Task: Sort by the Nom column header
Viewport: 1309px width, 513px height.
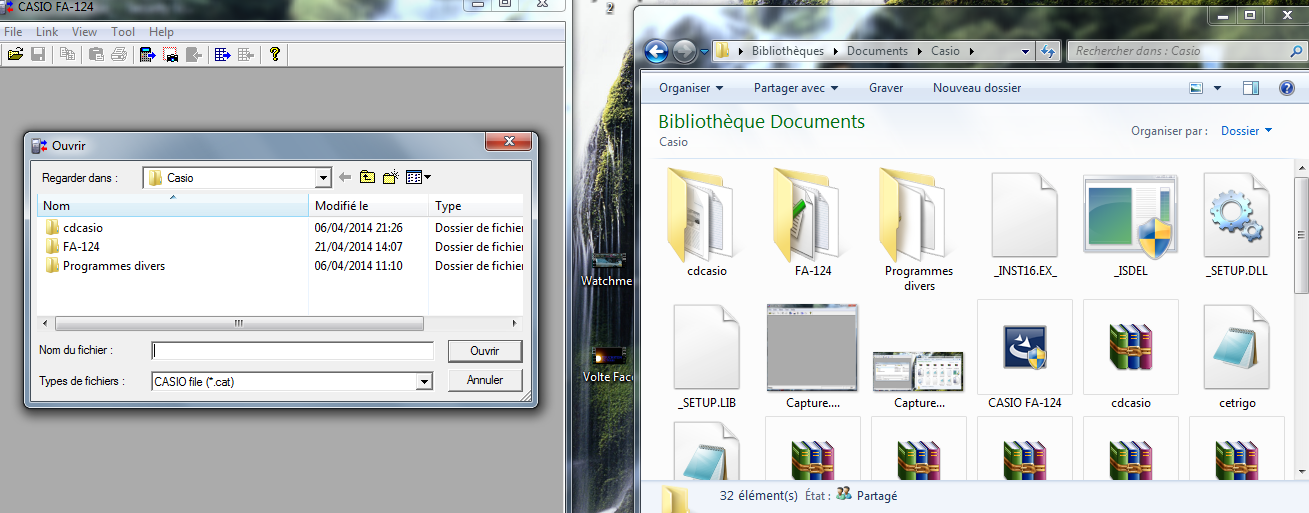Action: (173, 206)
